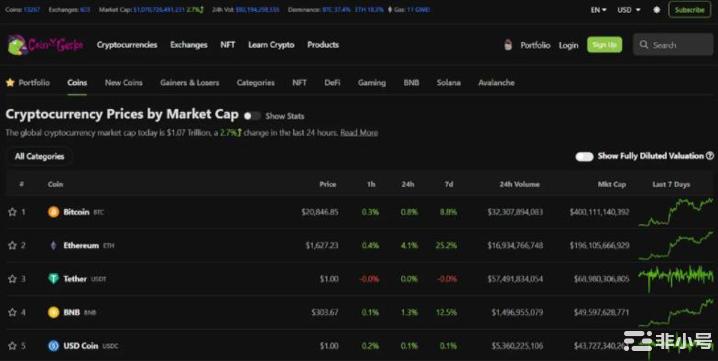This screenshot has width=718, height=361.
Task: Click BNB price $303.67
Action: pyautogui.click(x=325, y=312)
